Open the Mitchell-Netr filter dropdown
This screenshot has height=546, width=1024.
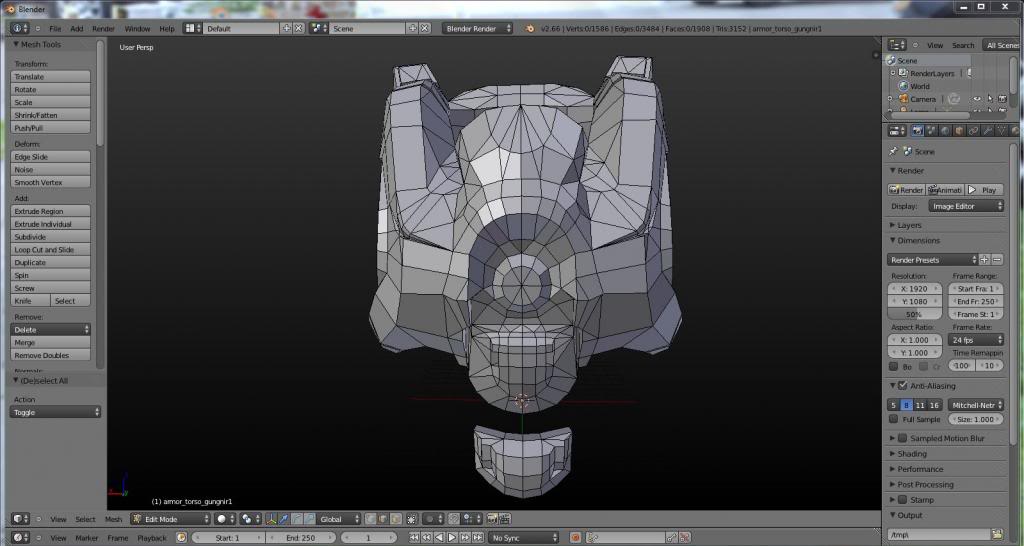(976, 405)
